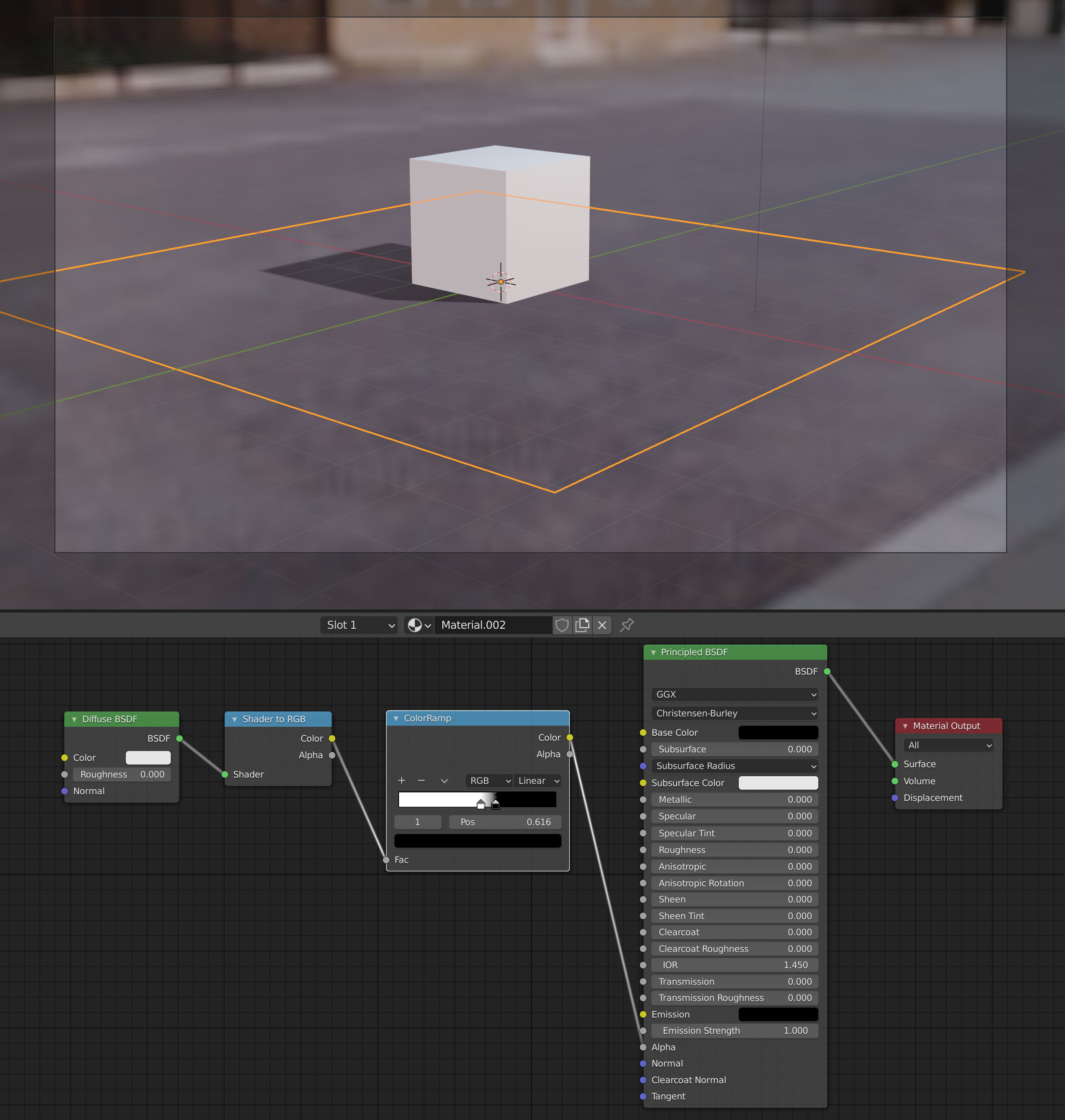Viewport: 1065px width, 1120px height.
Task: Toggle the fake user shield for Material.002
Action: tap(562, 625)
